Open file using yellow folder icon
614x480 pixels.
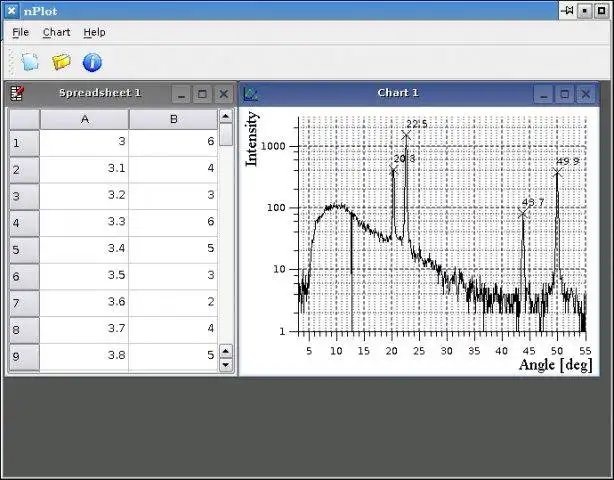(61, 62)
